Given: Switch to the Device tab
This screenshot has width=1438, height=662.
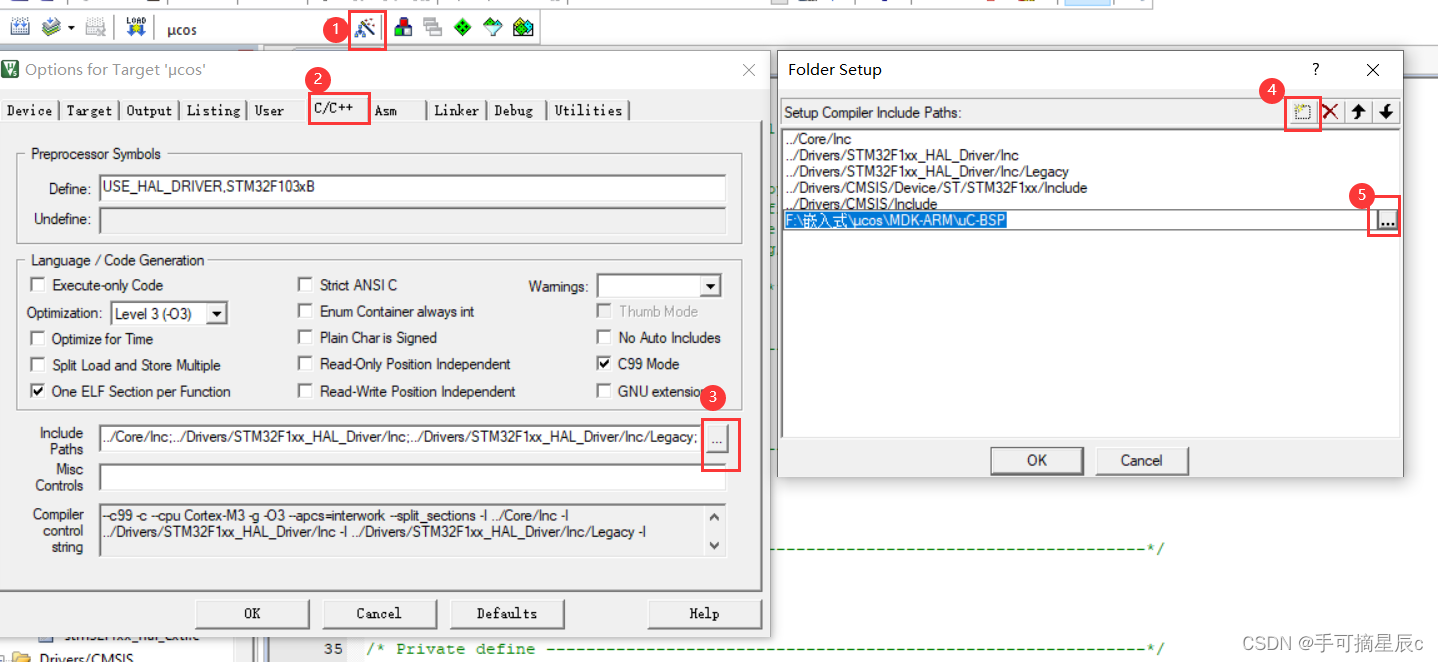Looking at the screenshot, I should 29,111.
